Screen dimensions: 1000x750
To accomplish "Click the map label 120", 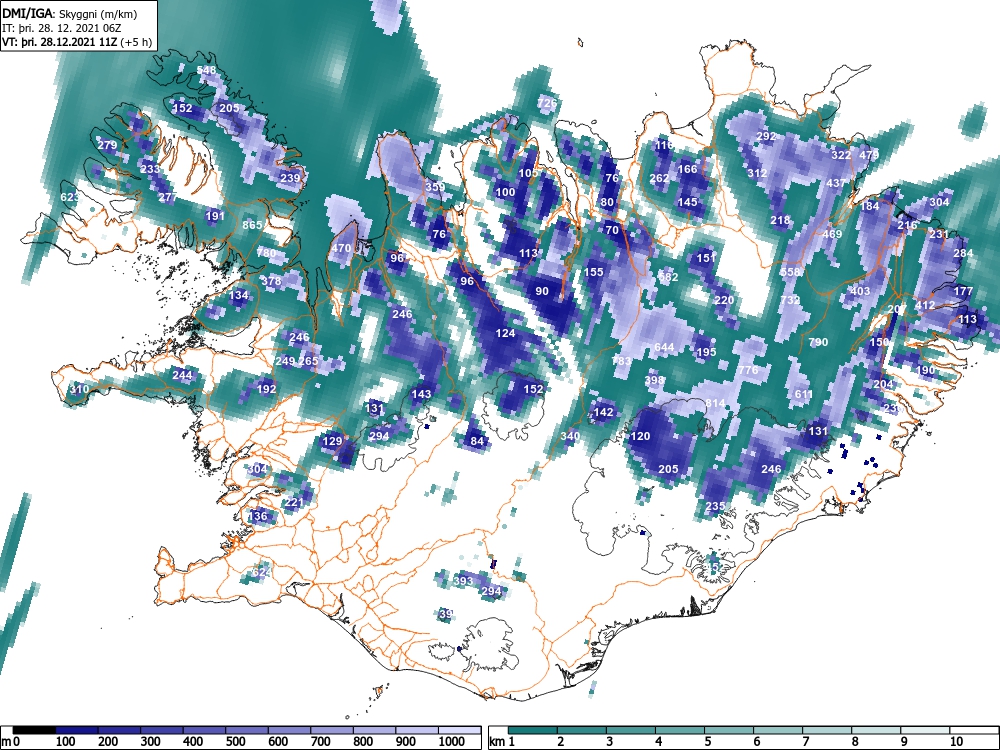I will [x=640, y=436].
